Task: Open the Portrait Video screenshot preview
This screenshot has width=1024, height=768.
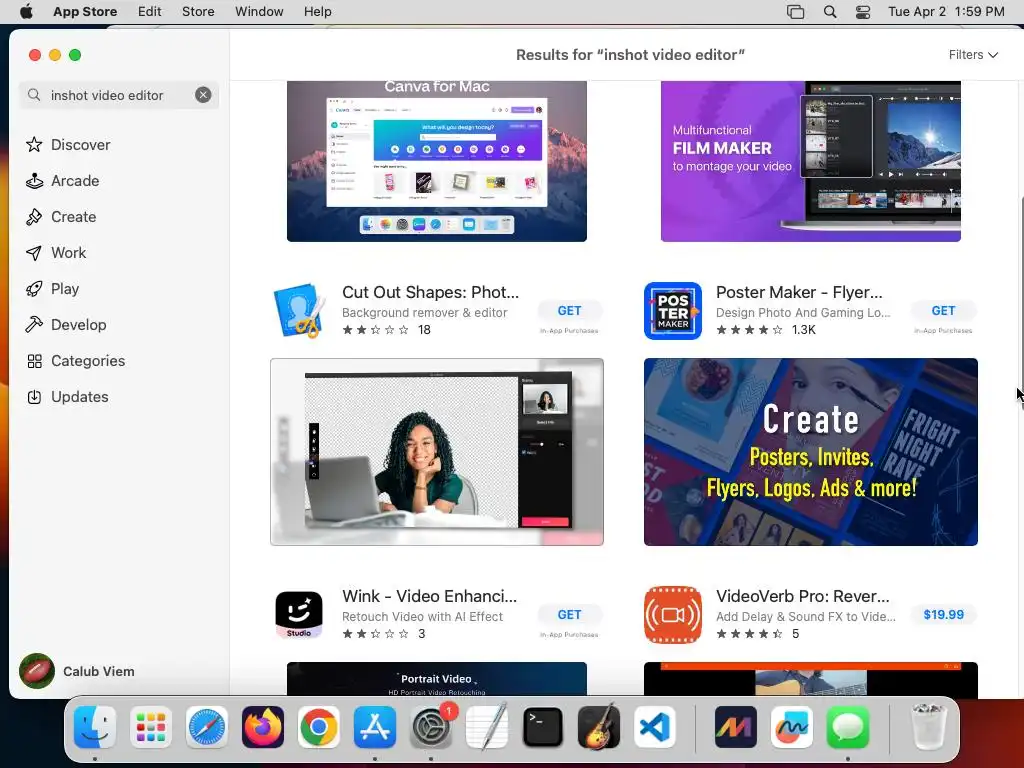Action: pos(437,679)
